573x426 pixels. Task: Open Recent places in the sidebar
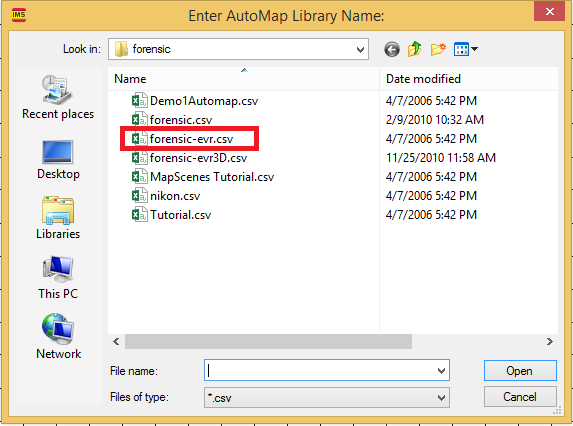[x=58, y=98]
